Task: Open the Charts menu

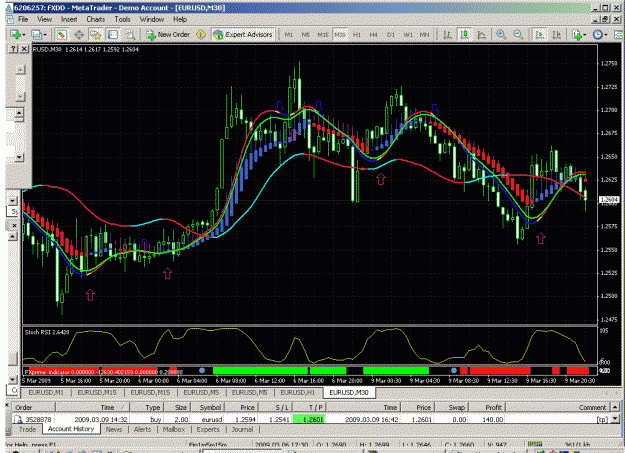Action: pos(96,19)
